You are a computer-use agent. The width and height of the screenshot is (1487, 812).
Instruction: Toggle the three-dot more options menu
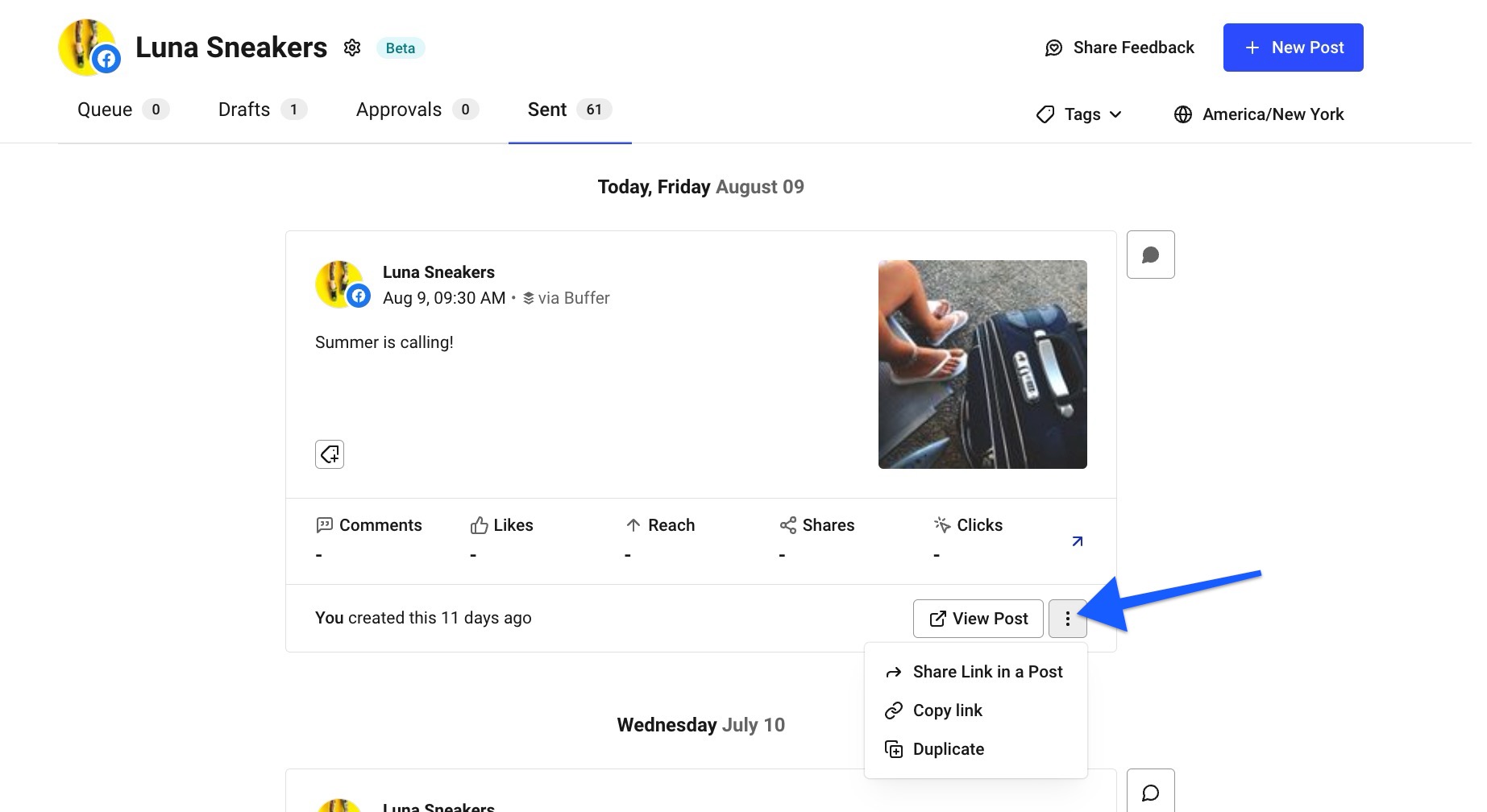[x=1068, y=619]
